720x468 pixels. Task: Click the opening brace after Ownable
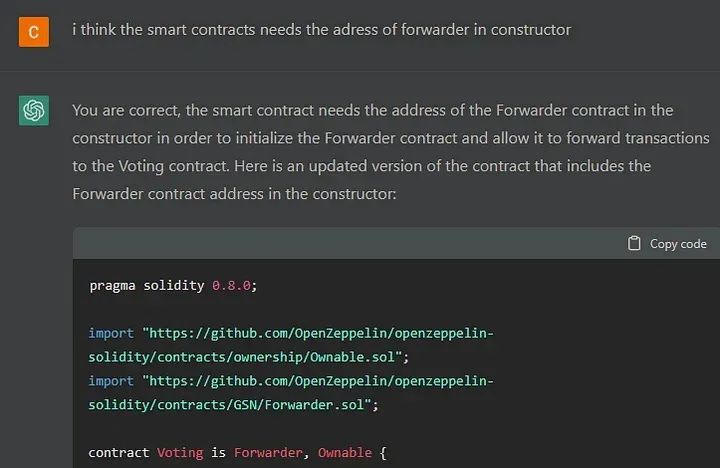click(x=383, y=453)
